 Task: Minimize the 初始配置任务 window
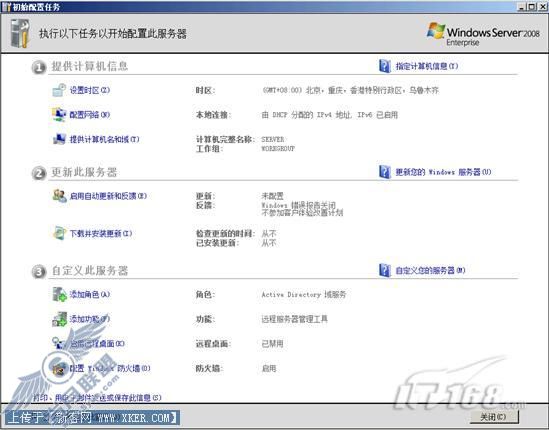point(522,7)
